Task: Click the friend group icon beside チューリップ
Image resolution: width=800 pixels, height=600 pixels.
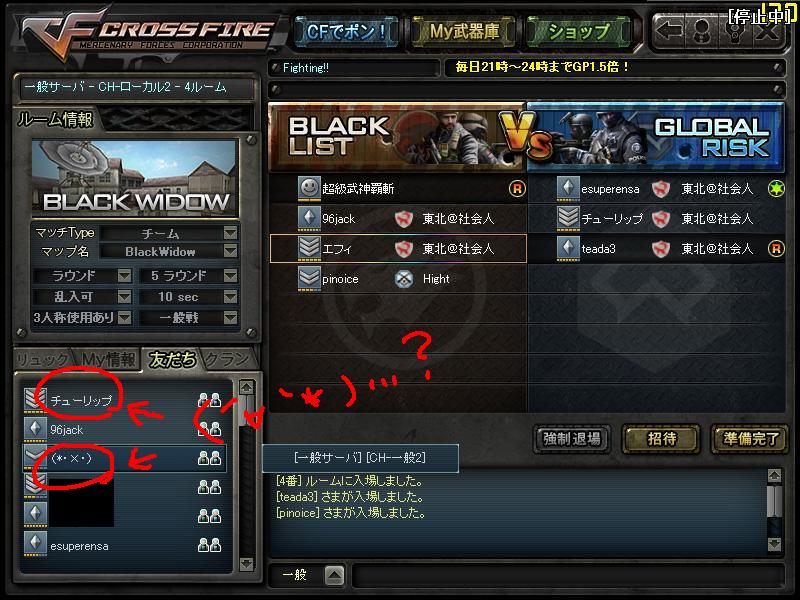Action: [x=209, y=399]
